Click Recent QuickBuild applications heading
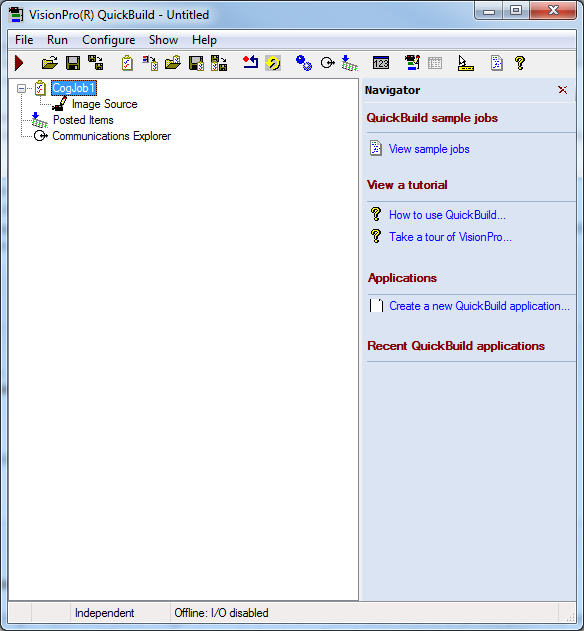The width and height of the screenshot is (584, 631). pos(456,346)
